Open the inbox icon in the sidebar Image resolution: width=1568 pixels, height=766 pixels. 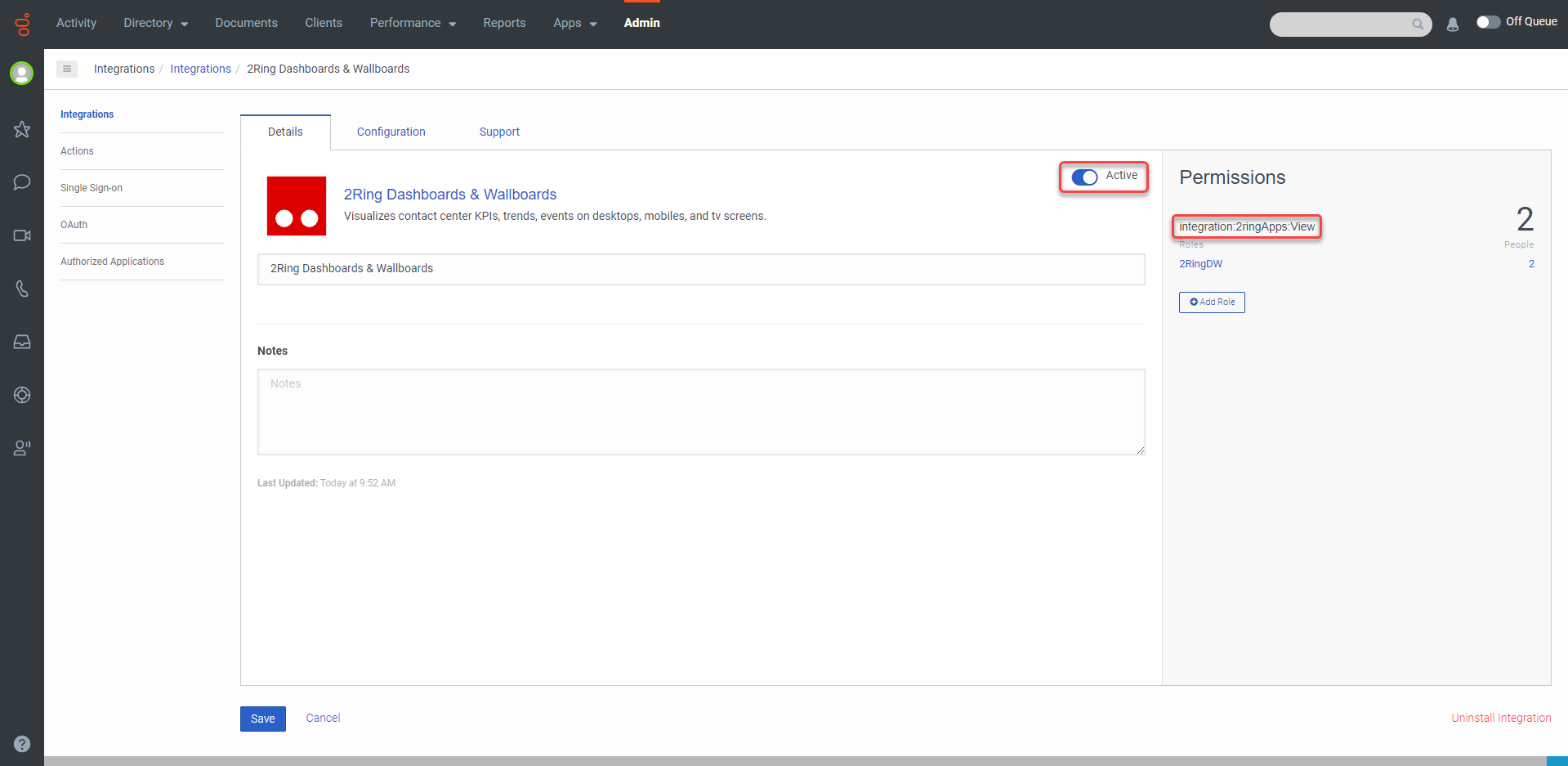coord(21,342)
